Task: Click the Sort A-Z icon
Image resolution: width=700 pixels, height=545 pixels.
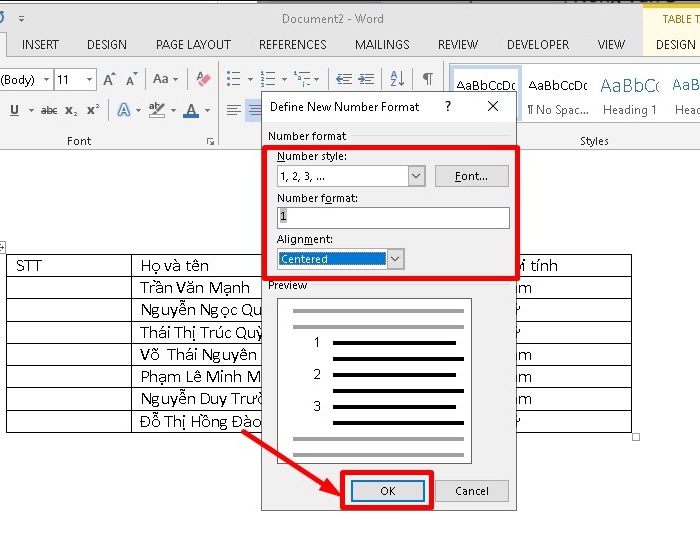Action: click(397, 79)
